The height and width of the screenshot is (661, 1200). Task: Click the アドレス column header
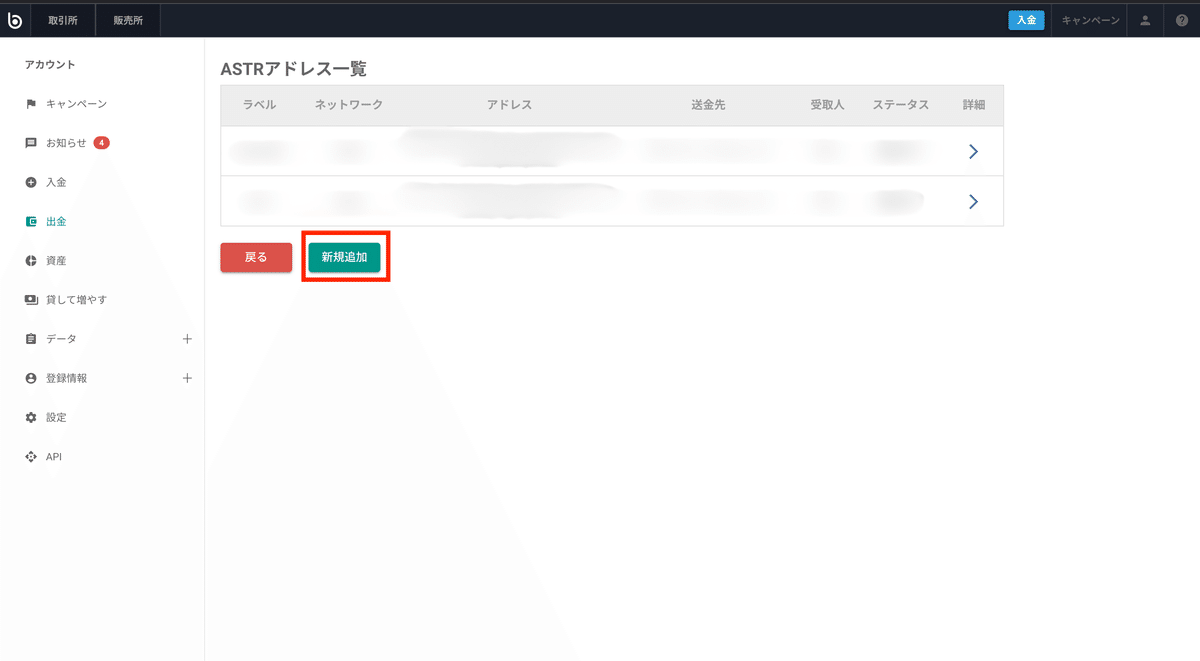coord(509,105)
